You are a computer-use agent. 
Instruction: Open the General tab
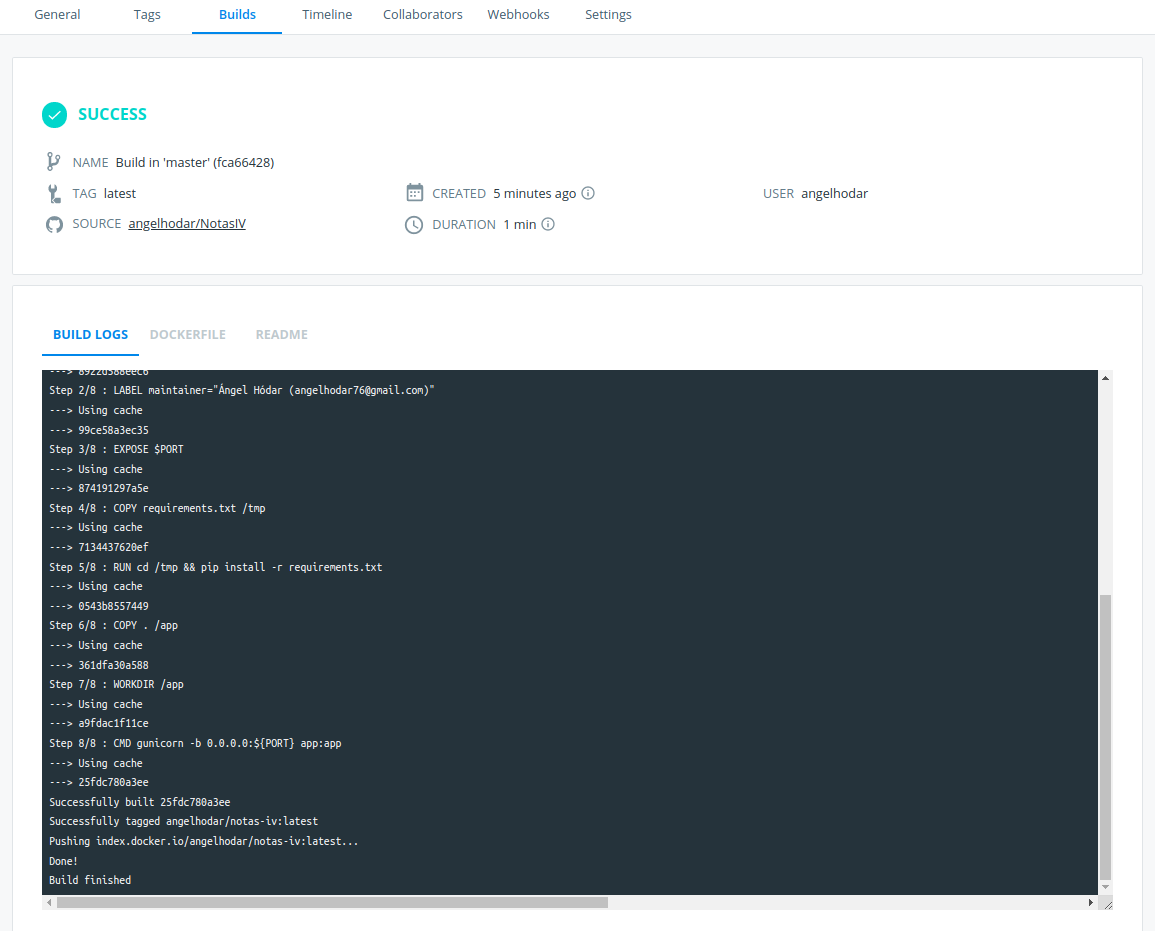coord(57,15)
